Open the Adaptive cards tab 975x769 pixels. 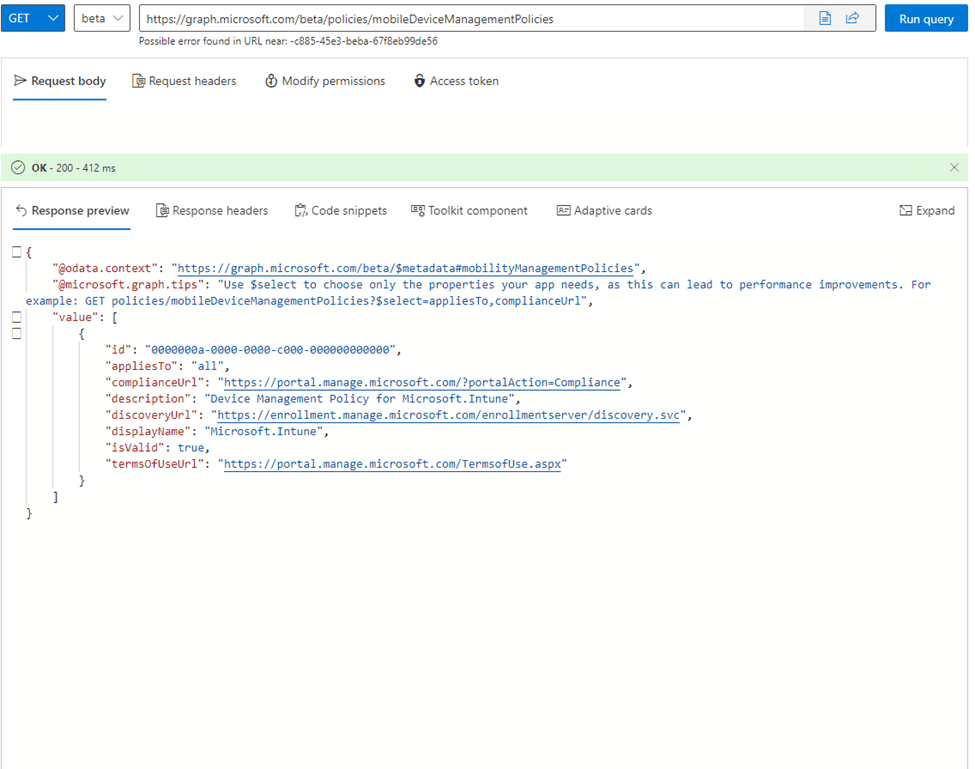604,211
